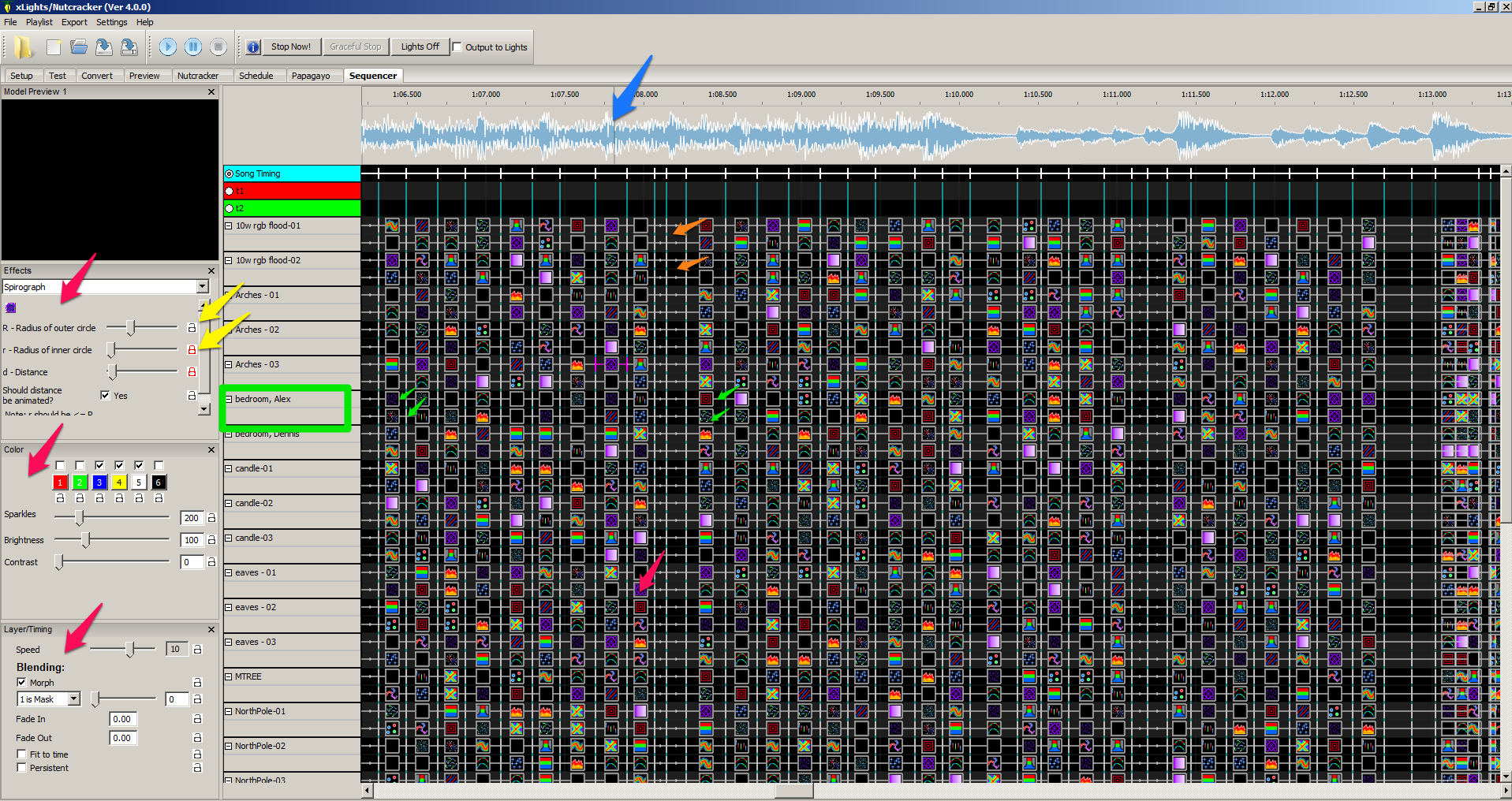Toggle lock under color swatch 6

click(x=159, y=498)
